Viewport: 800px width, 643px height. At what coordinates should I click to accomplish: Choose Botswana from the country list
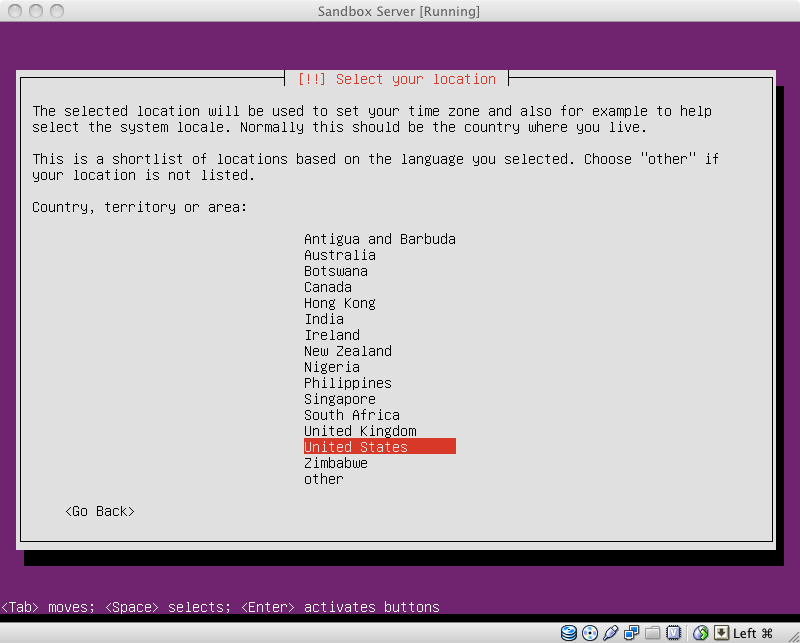(x=380, y=271)
